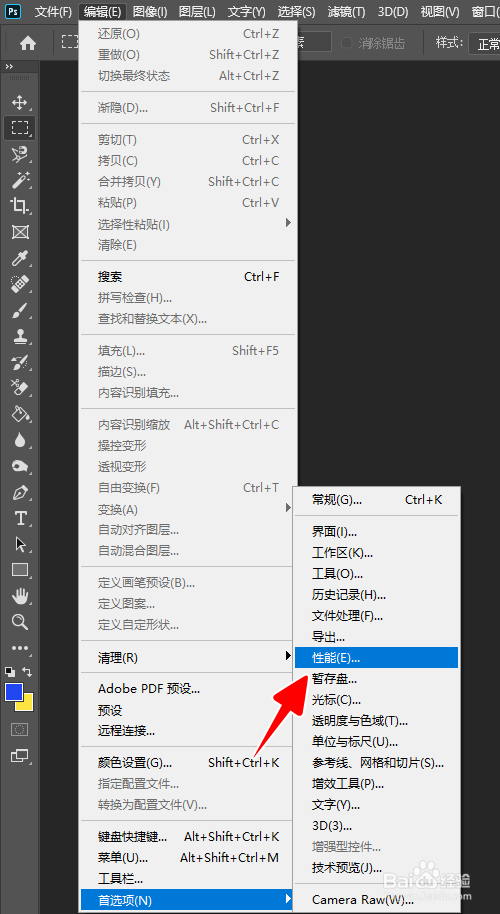Expand the Transform submenu arrow
This screenshot has height=914, width=500.
coord(287,508)
